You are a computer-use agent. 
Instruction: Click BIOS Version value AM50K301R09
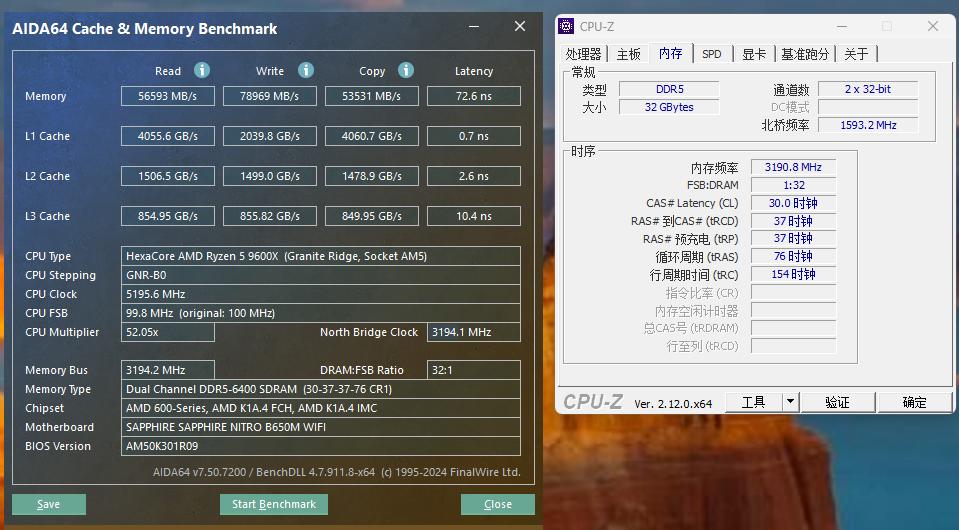tap(321, 446)
